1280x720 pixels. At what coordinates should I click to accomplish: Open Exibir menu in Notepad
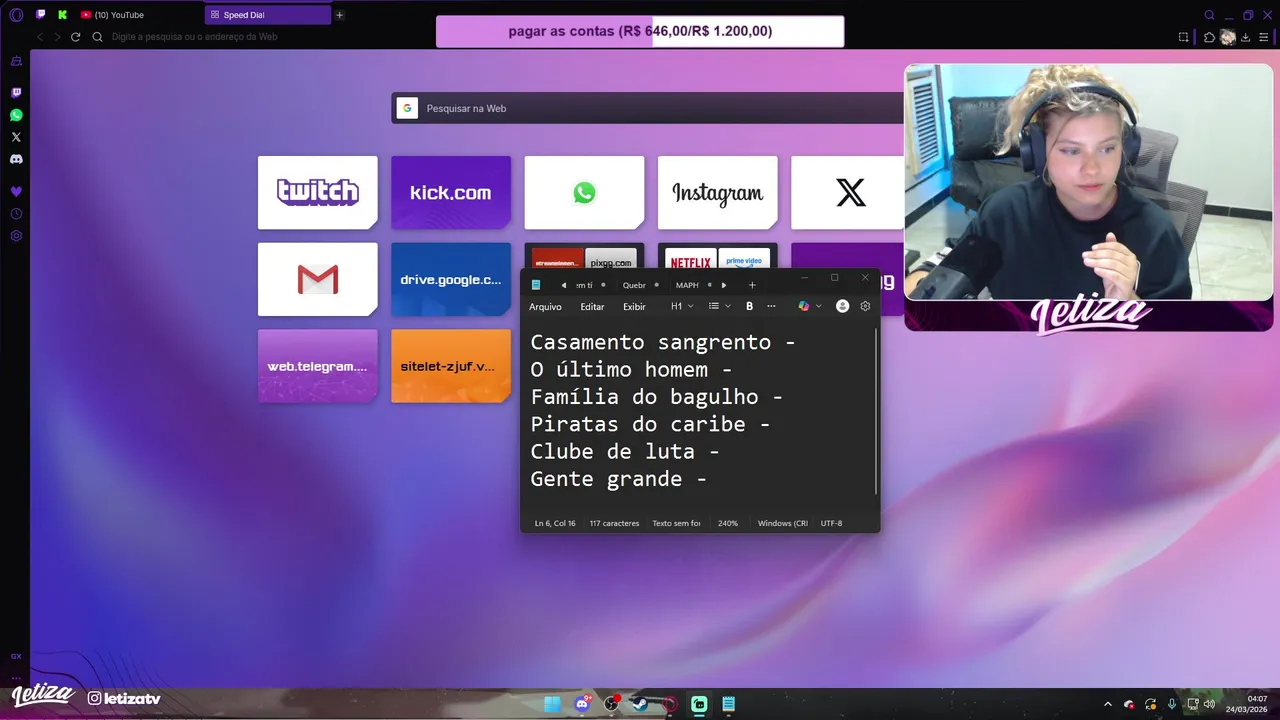click(634, 307)
